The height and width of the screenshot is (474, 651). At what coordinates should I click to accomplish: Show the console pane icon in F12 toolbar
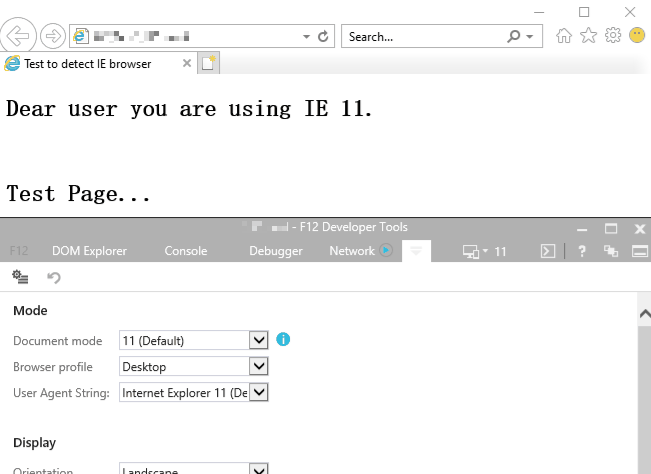coord(548,251)
